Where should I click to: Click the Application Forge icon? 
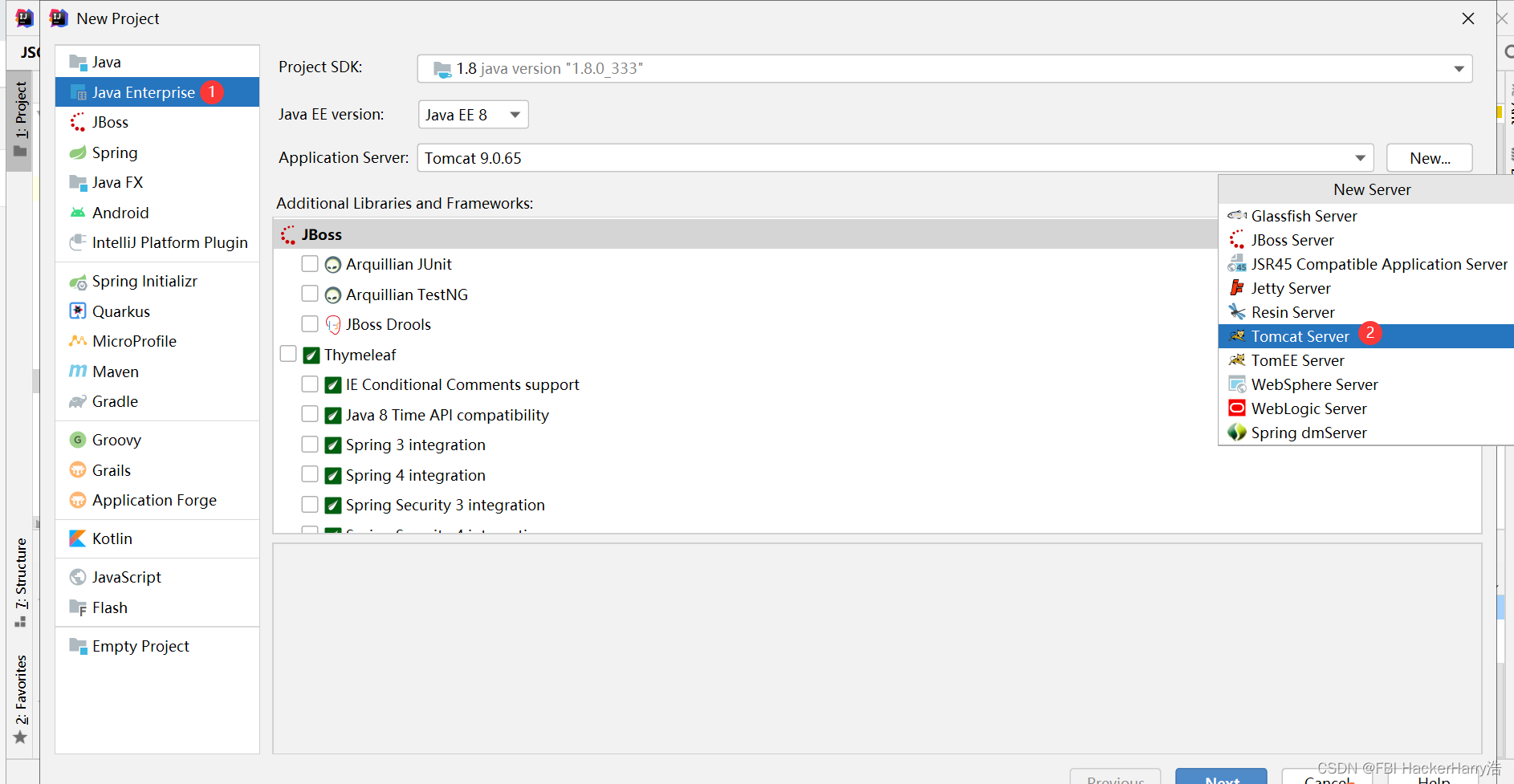point(78,500)
